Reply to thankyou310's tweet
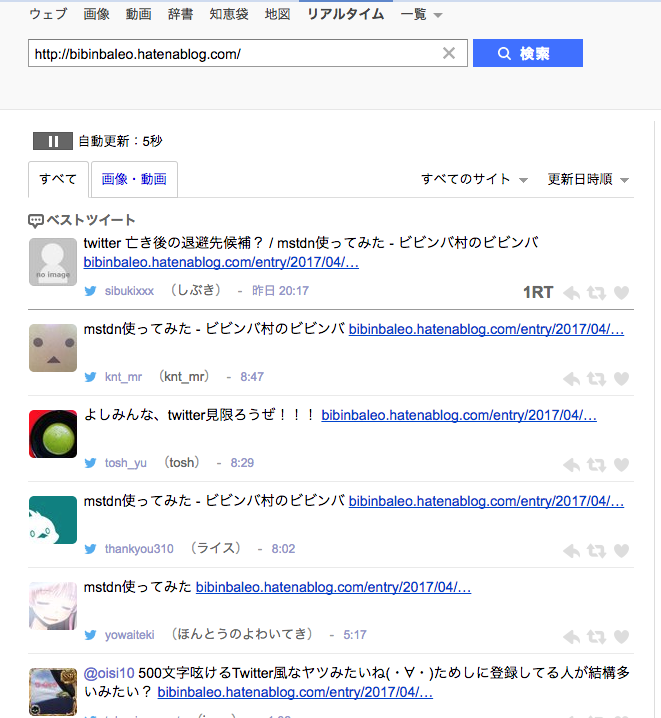The image size is (661, 718). pyautogui.click(x=571, y=551)
